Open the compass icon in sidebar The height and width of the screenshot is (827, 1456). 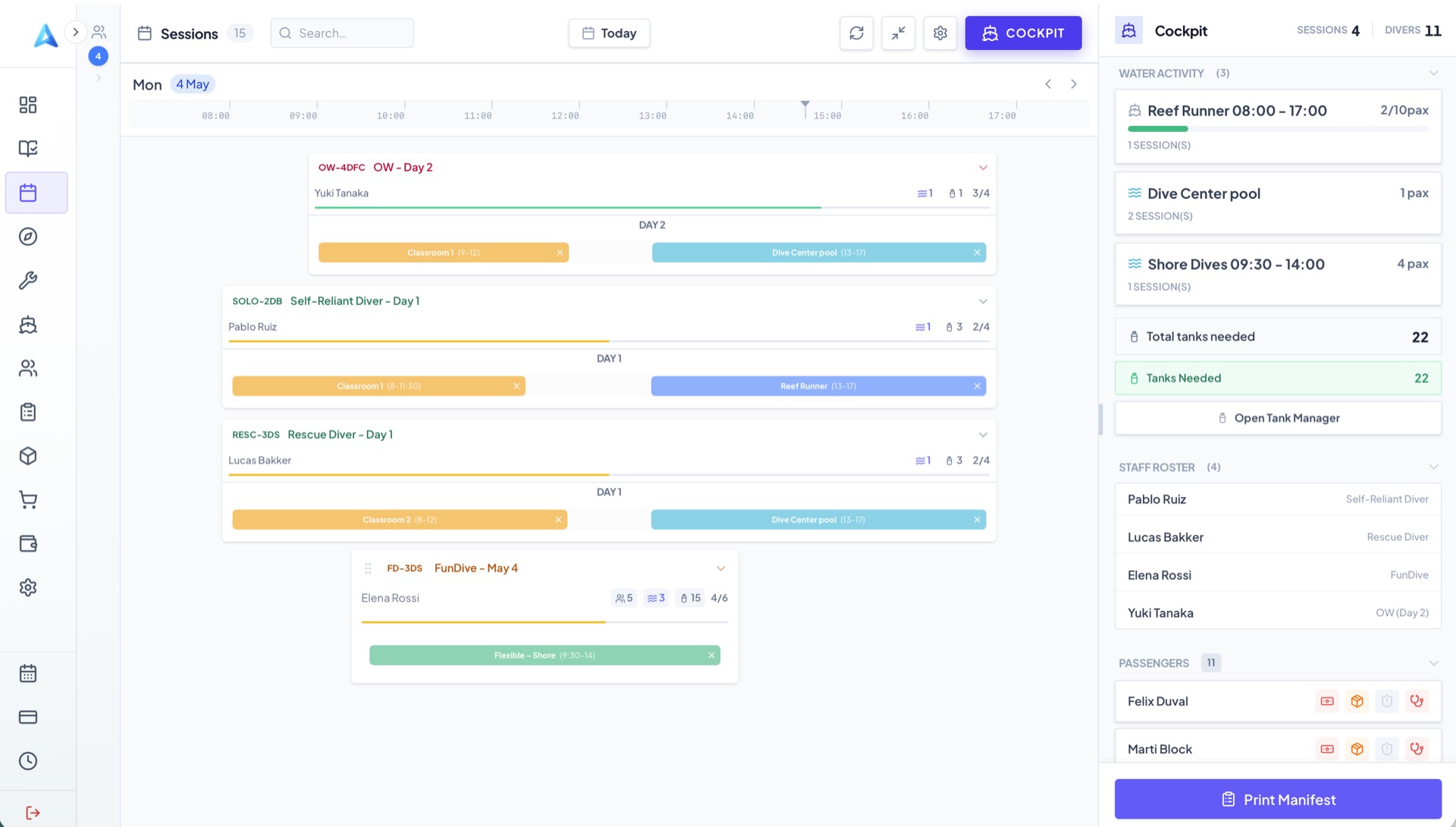pos(28,237)
